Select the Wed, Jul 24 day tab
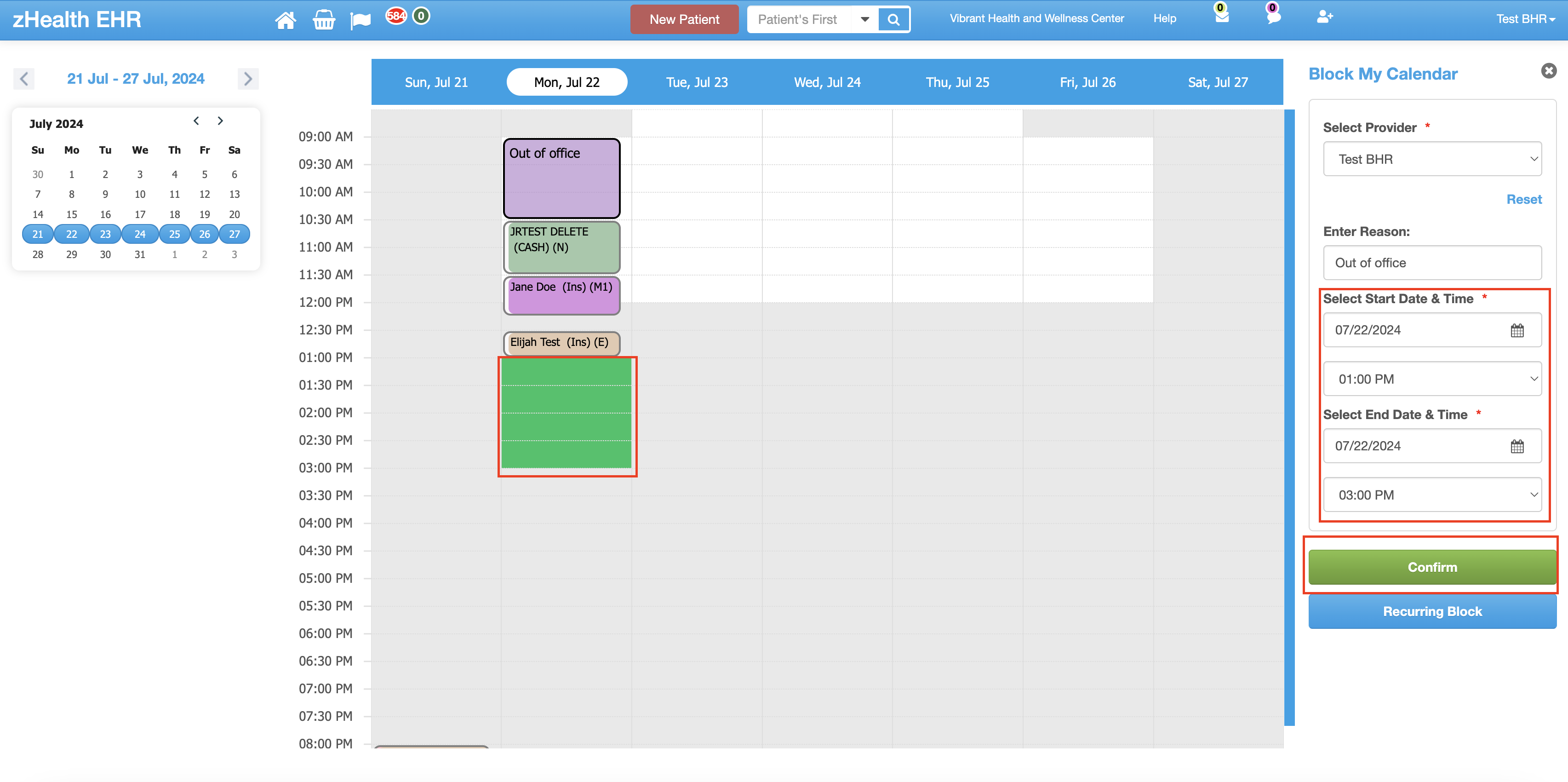This screenshot has width=1568, height=782. click(827, 82)
